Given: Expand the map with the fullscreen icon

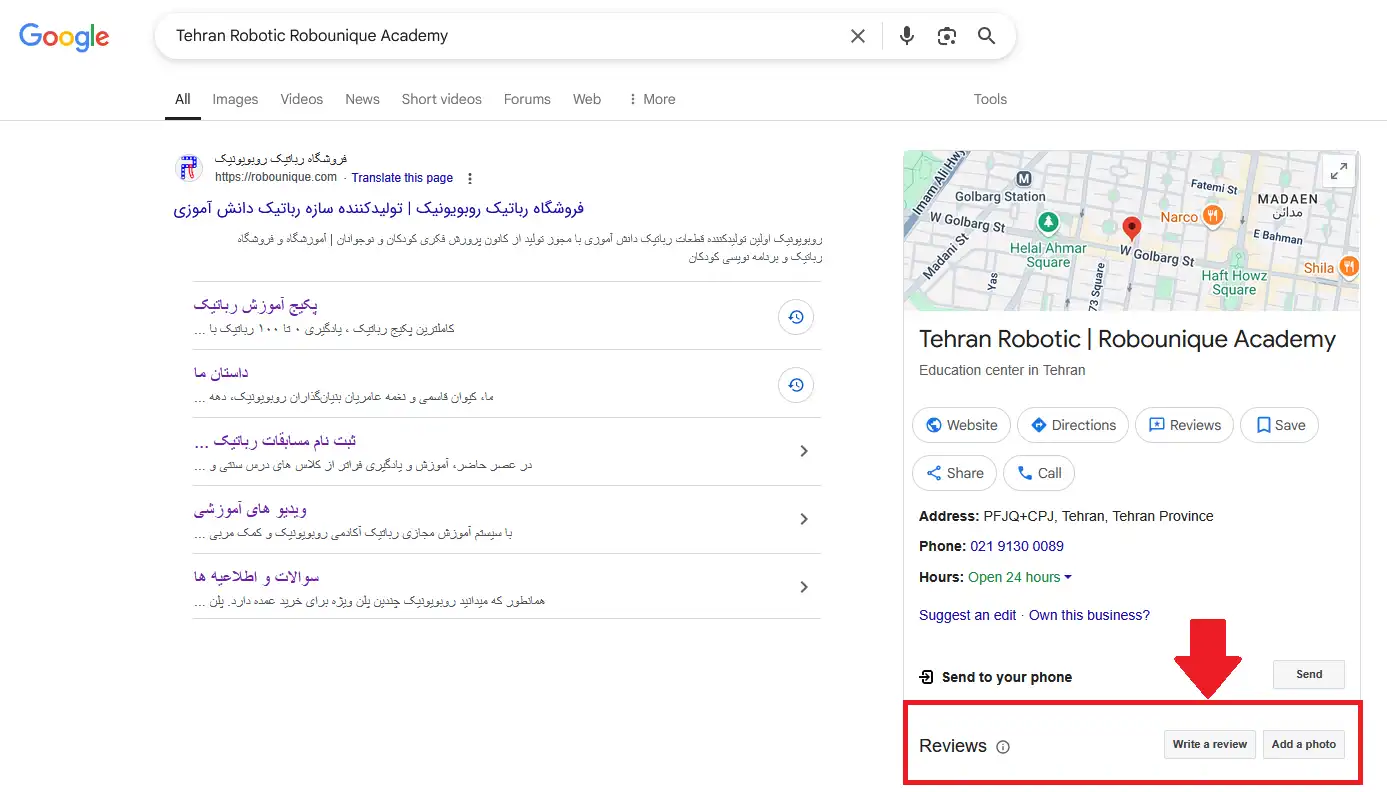Looking at the screenshot, I should click(1338, 171).
